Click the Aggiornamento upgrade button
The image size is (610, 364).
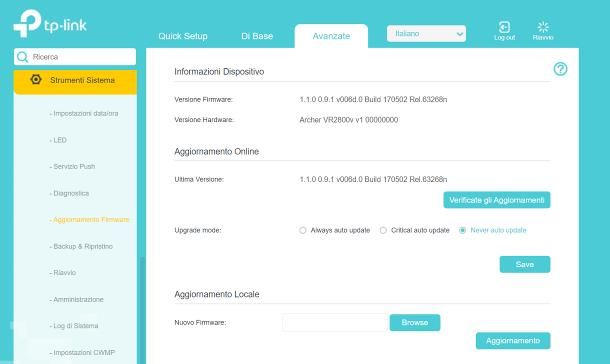tap(513, 341)
